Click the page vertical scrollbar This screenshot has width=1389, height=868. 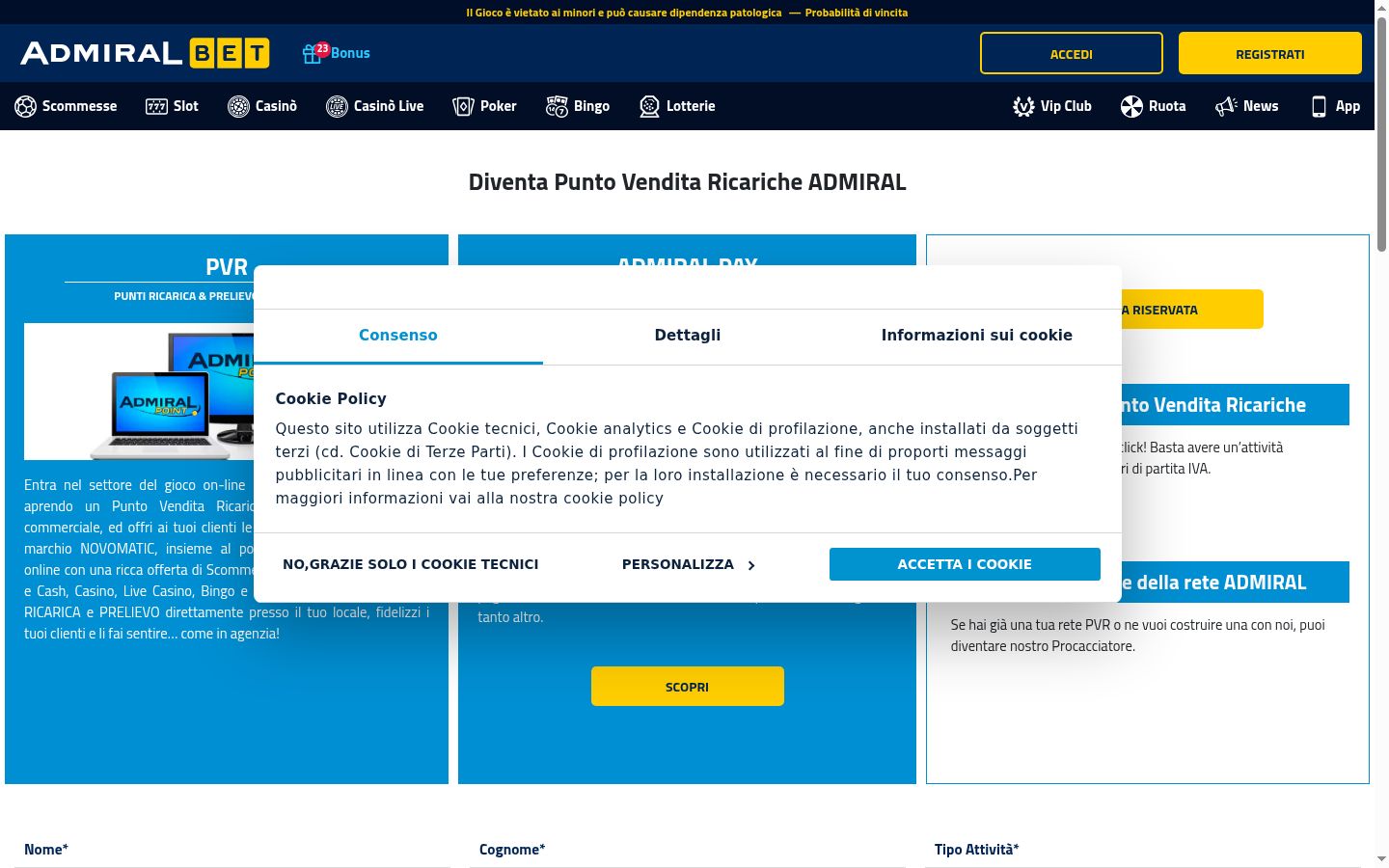(x=1381, y=135)
